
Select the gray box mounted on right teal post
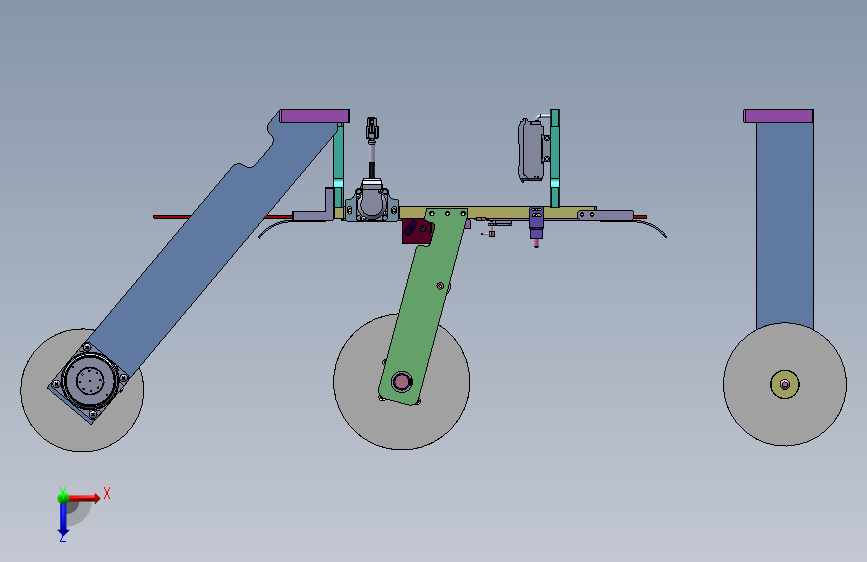530,150
